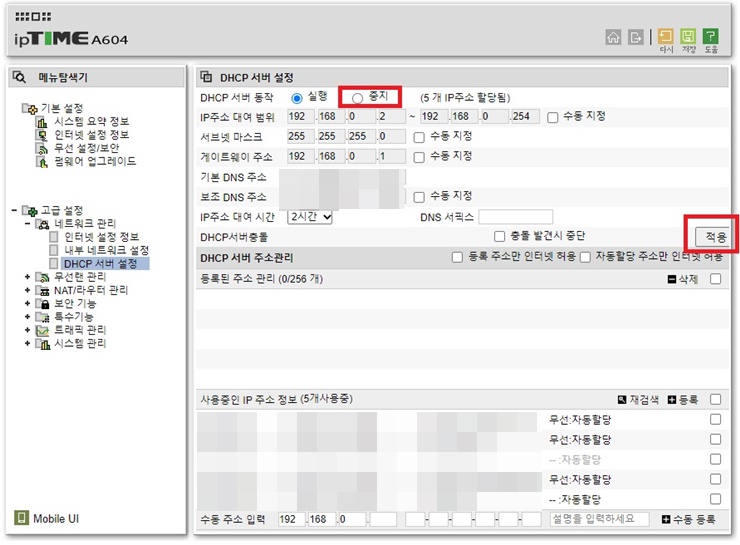
Task: Check 수동 지정 for IP주소 대여 범위
Action: pos(552,117)
